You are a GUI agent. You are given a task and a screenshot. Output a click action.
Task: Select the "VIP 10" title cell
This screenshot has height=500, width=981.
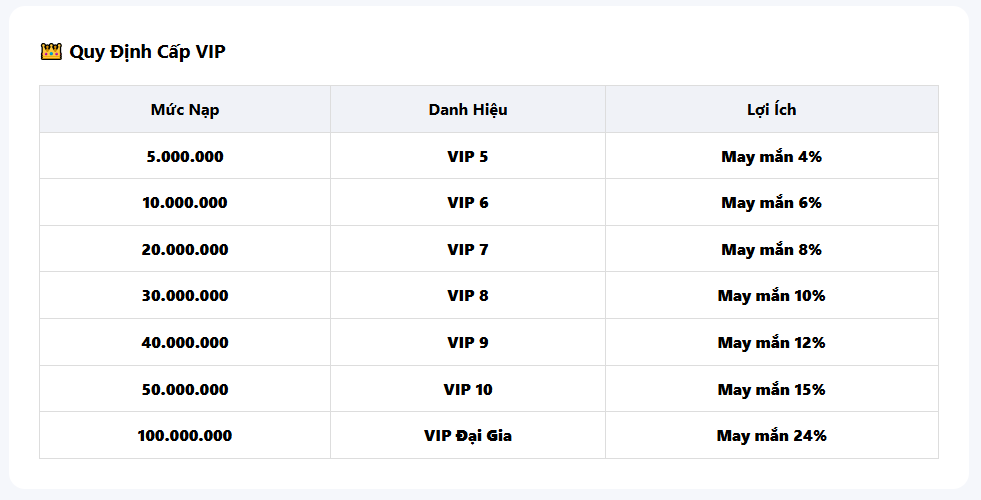468,390
